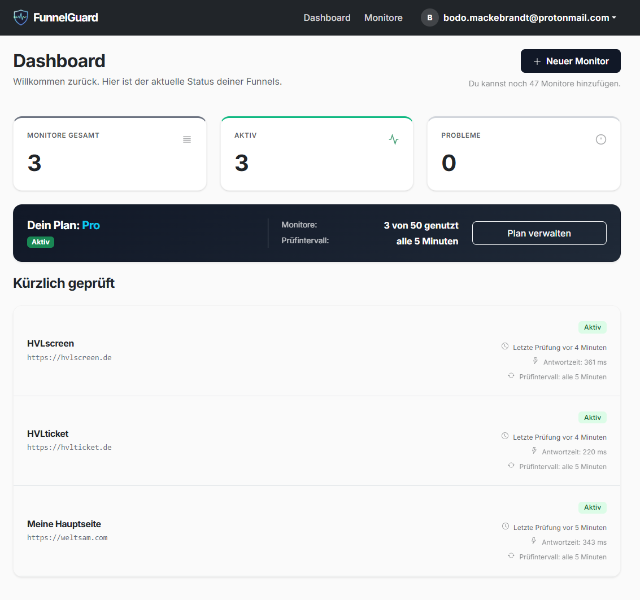Click the Aktiv badge of HVLscreen
This screenshot has width=640, height=600.
pos(592,327)
